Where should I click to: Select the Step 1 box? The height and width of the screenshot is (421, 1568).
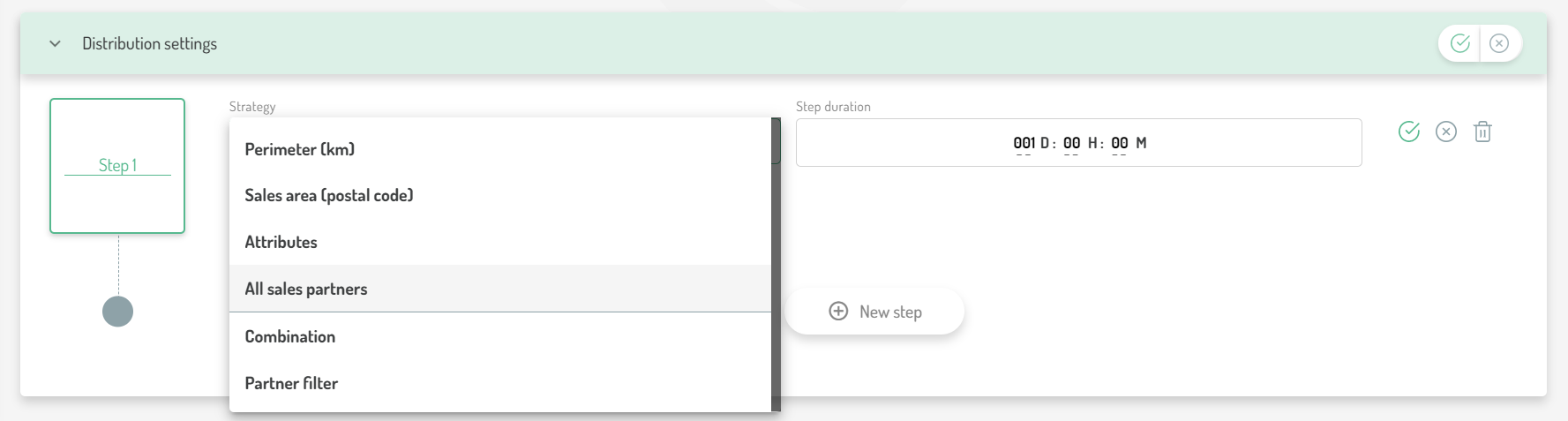point(117,166)
